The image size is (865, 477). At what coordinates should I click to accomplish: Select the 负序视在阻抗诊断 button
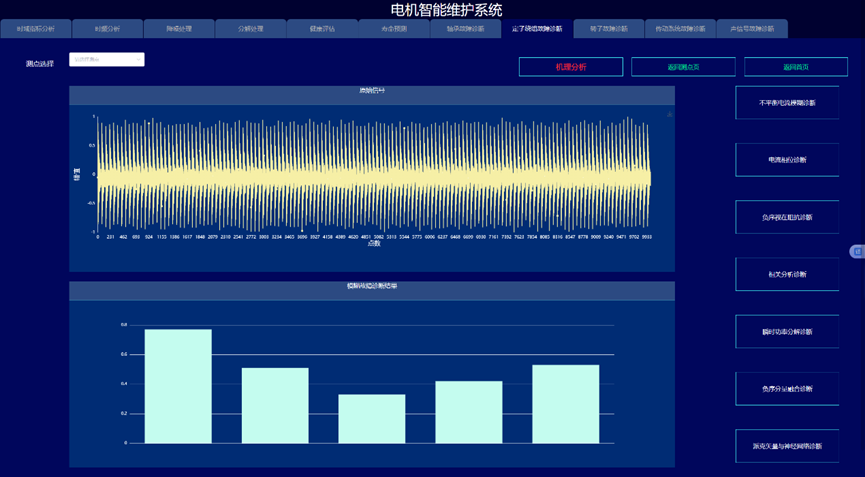pyautogui.click(x=787, y=217)
